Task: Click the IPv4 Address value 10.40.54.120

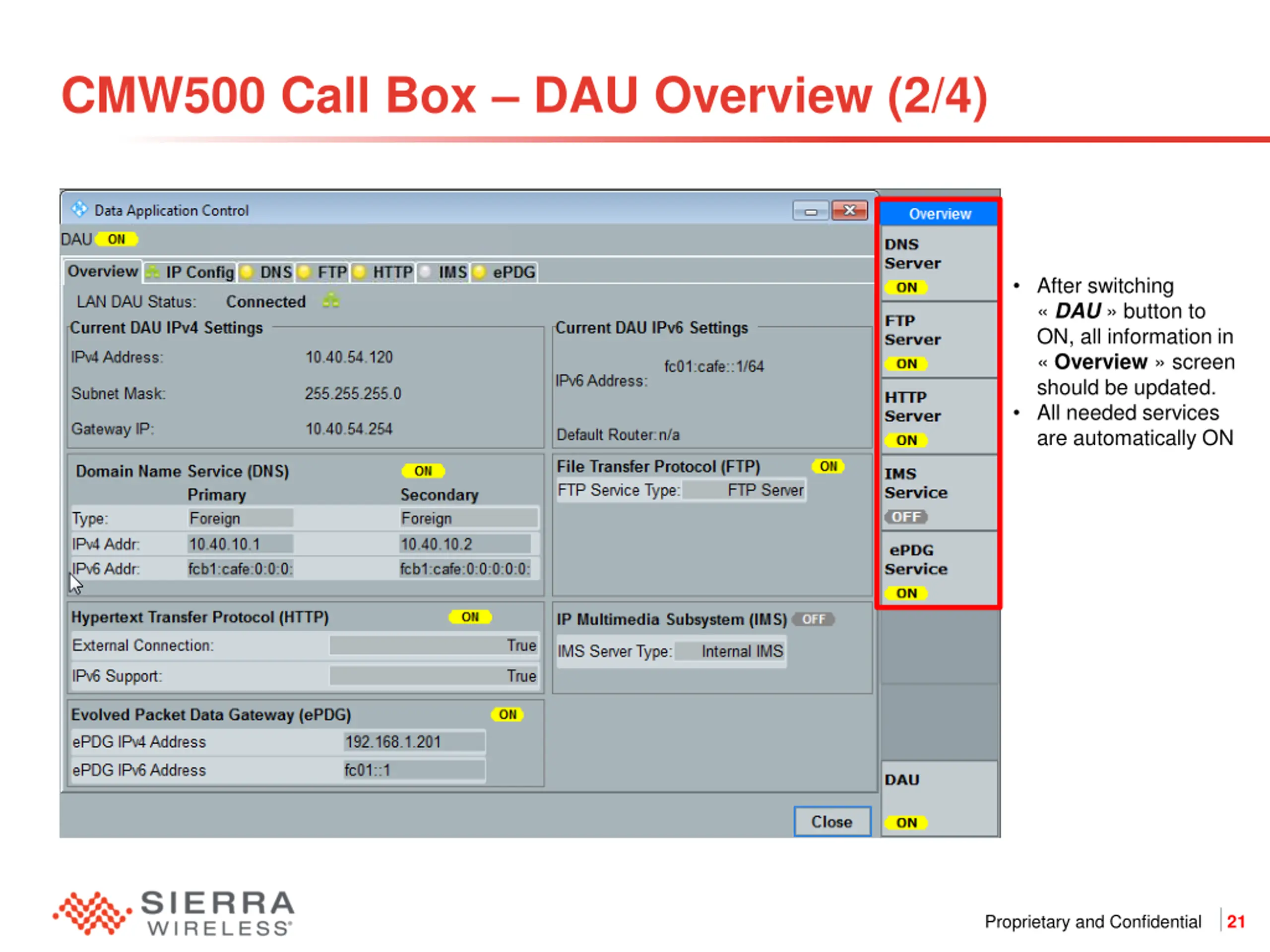Action: pos(349,357)
